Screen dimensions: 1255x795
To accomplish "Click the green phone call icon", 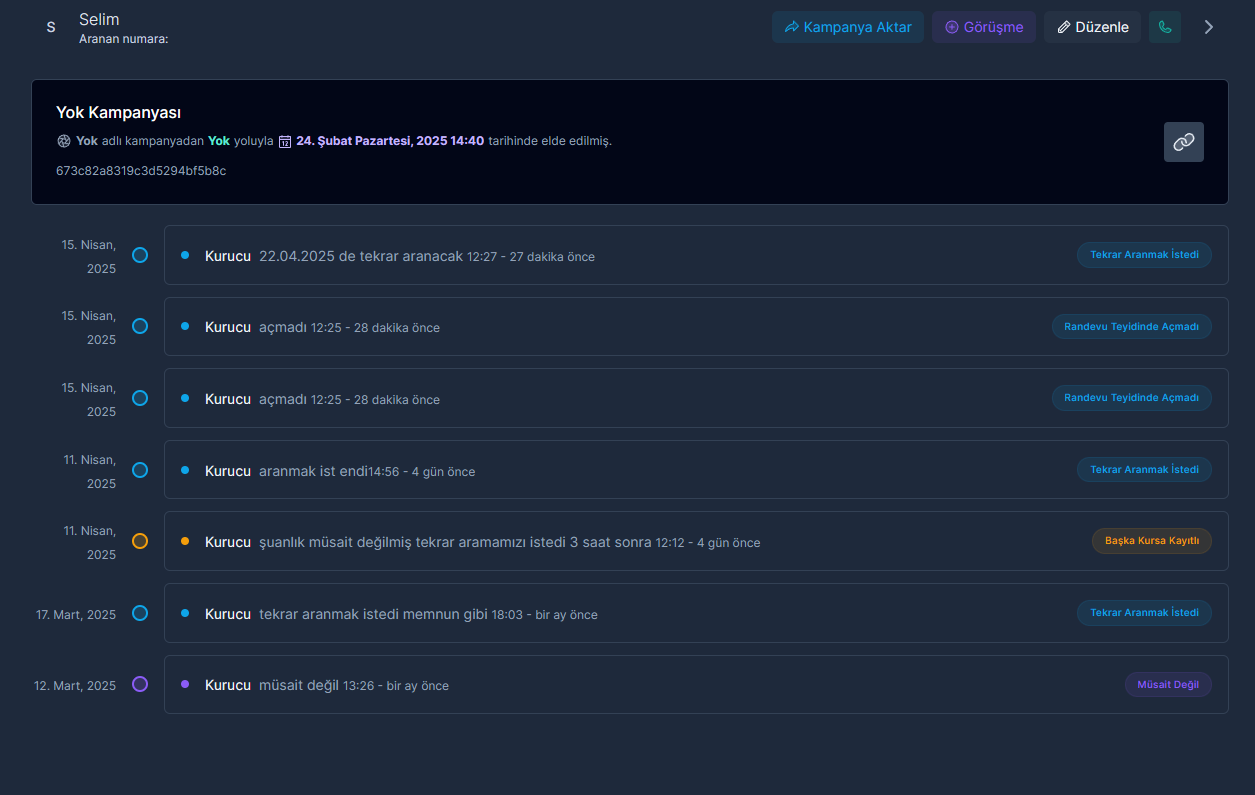I will point(1165,27).
